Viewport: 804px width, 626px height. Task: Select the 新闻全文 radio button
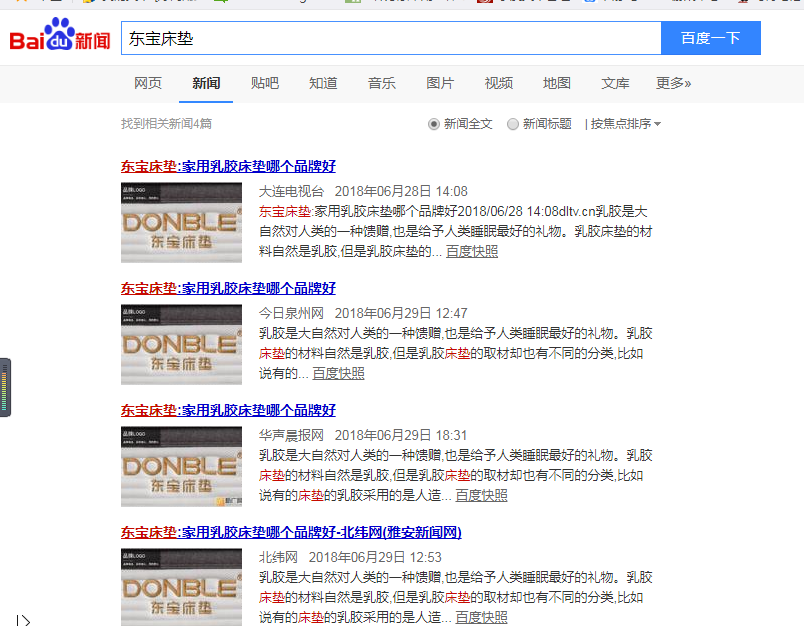pos(434,124)
